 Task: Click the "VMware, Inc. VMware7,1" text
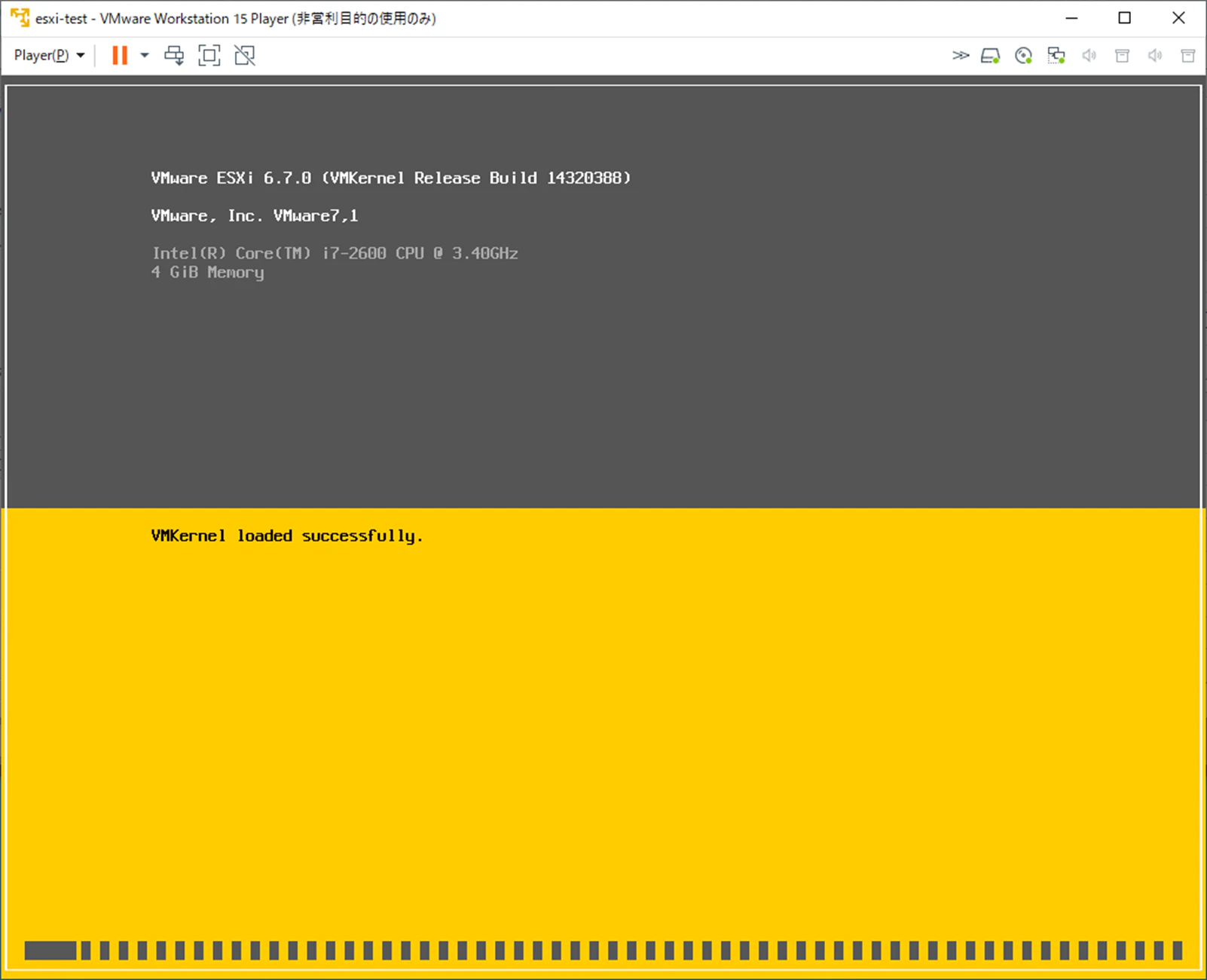(255, 216)
